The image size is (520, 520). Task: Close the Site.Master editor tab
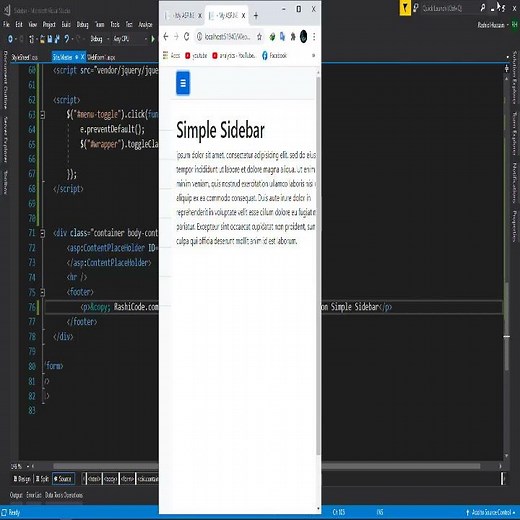click(83, 57)
